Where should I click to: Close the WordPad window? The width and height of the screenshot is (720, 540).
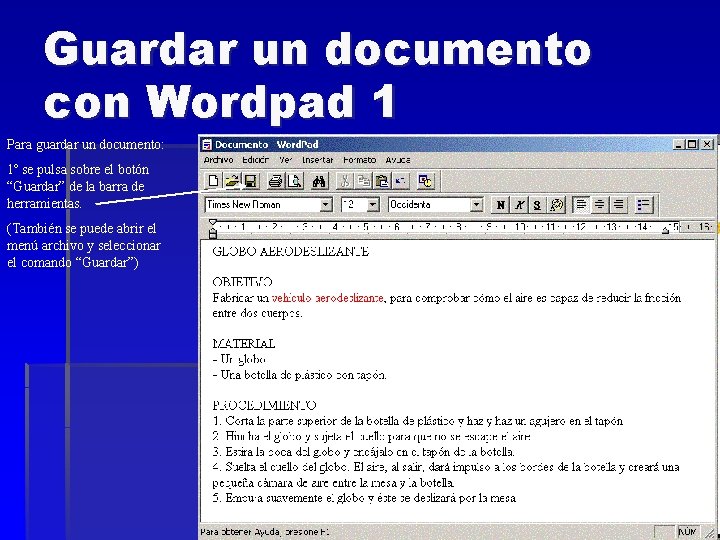click(x=707, y=145)
